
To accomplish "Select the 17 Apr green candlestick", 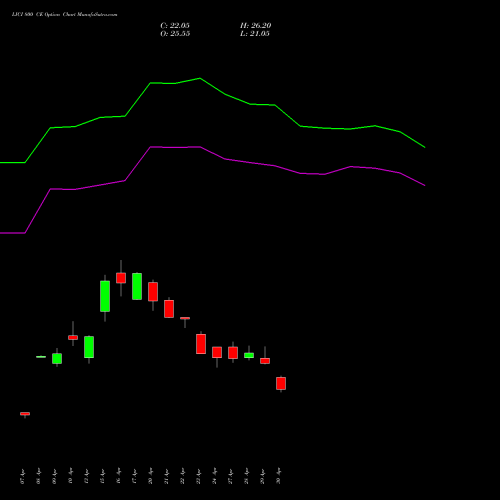I will point(137,286).
